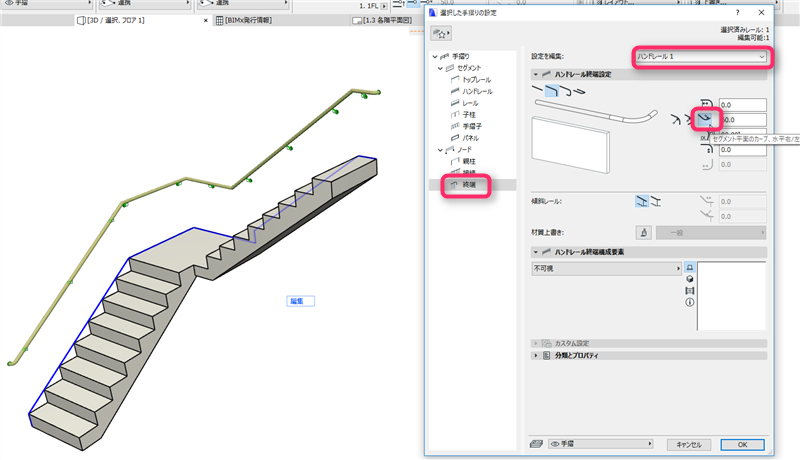
Task: Collapse the セグメント tree node
Action: click(x=440, y=68)
